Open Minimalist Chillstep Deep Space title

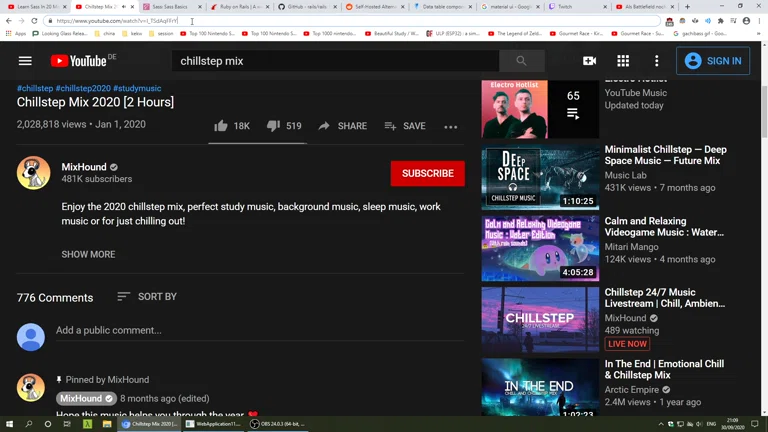[666, 155]
